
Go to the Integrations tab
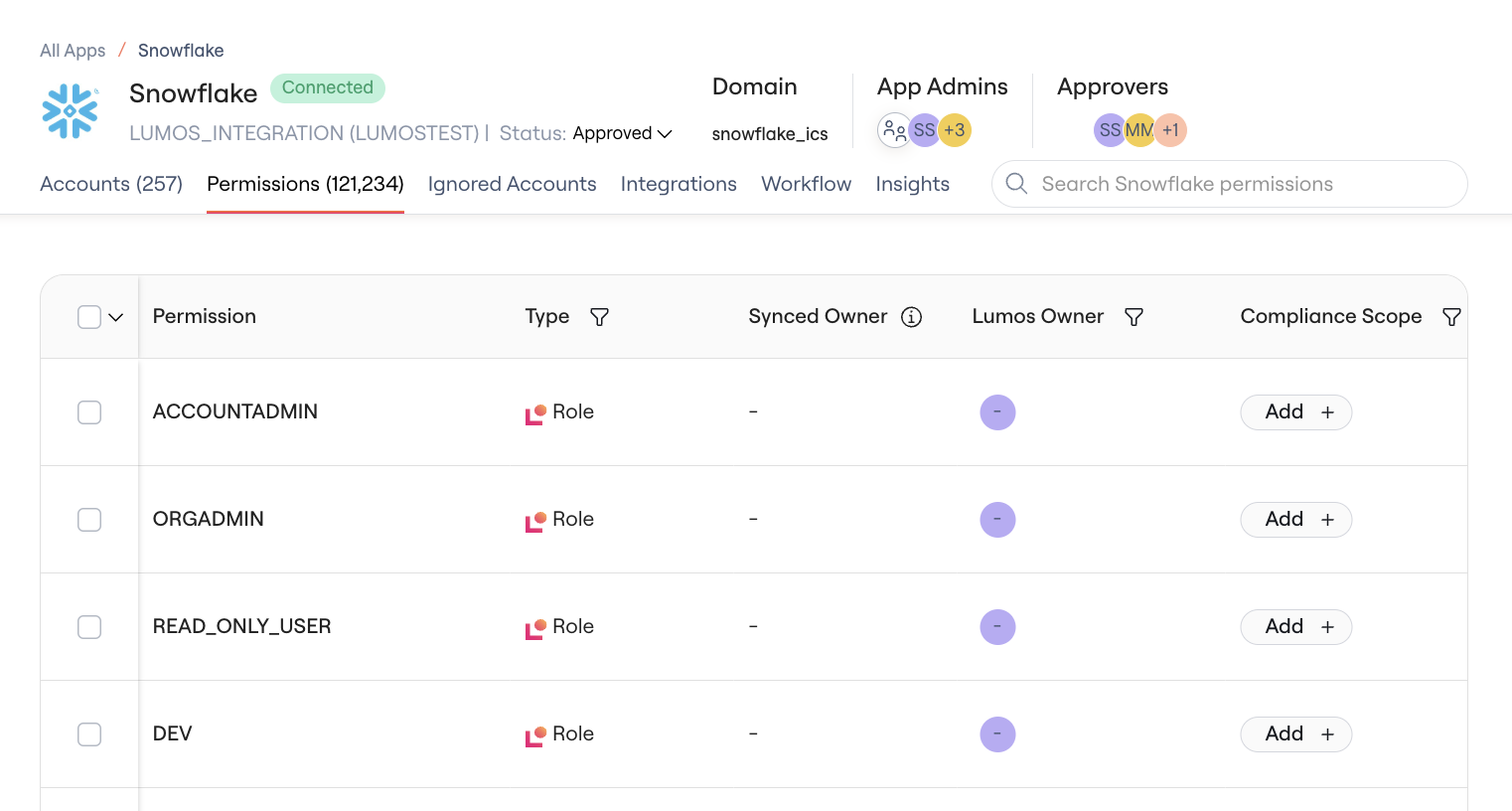coord(679,184)
